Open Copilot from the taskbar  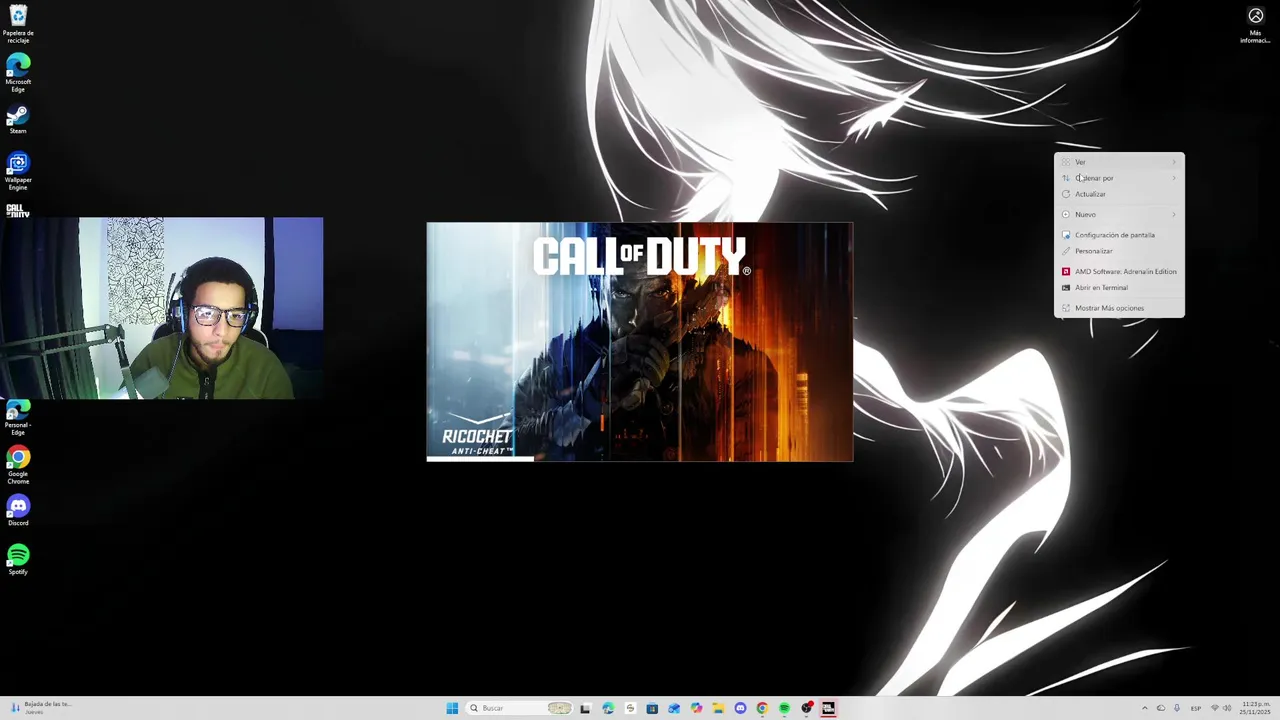click(696, 708)
